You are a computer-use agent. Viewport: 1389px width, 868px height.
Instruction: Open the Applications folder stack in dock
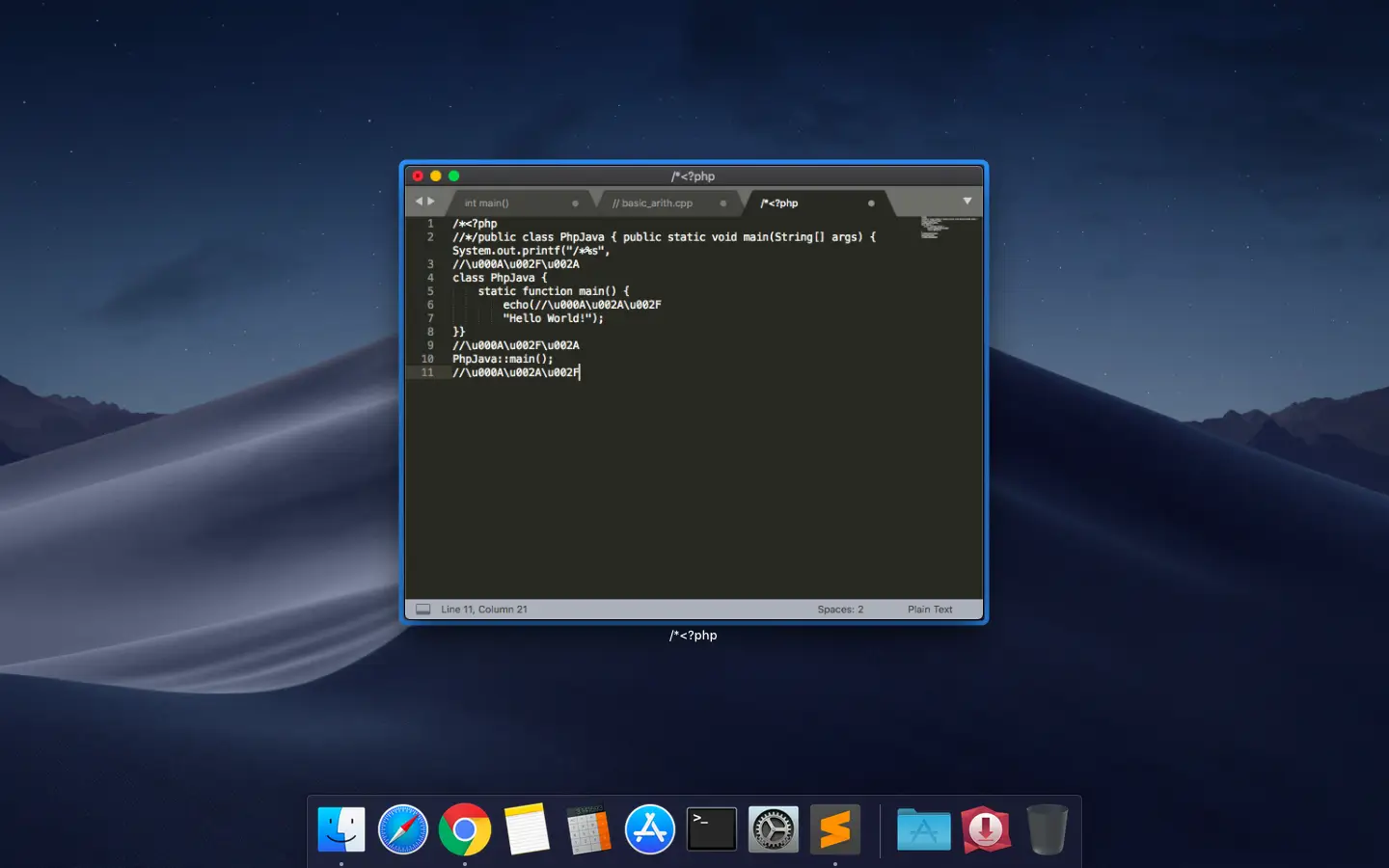[x=923, y=829]
